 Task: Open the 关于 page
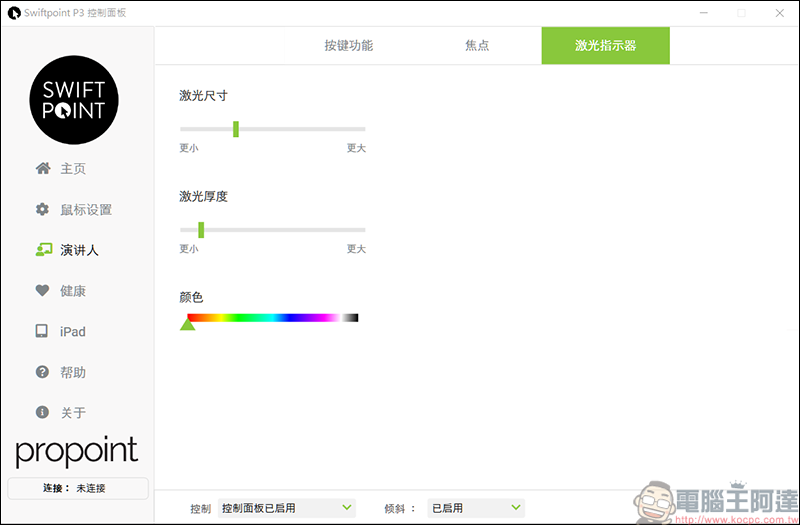coord(73,413)
